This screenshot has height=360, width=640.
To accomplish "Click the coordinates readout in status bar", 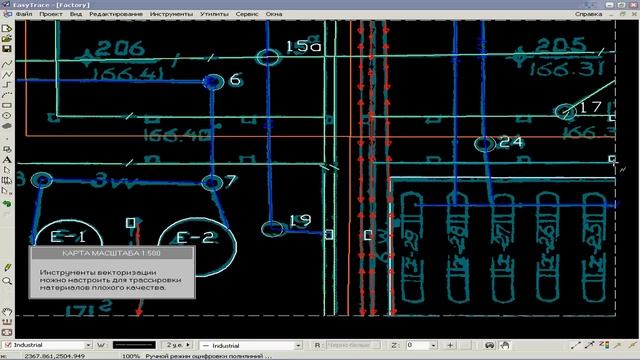I will pos(55,356).
